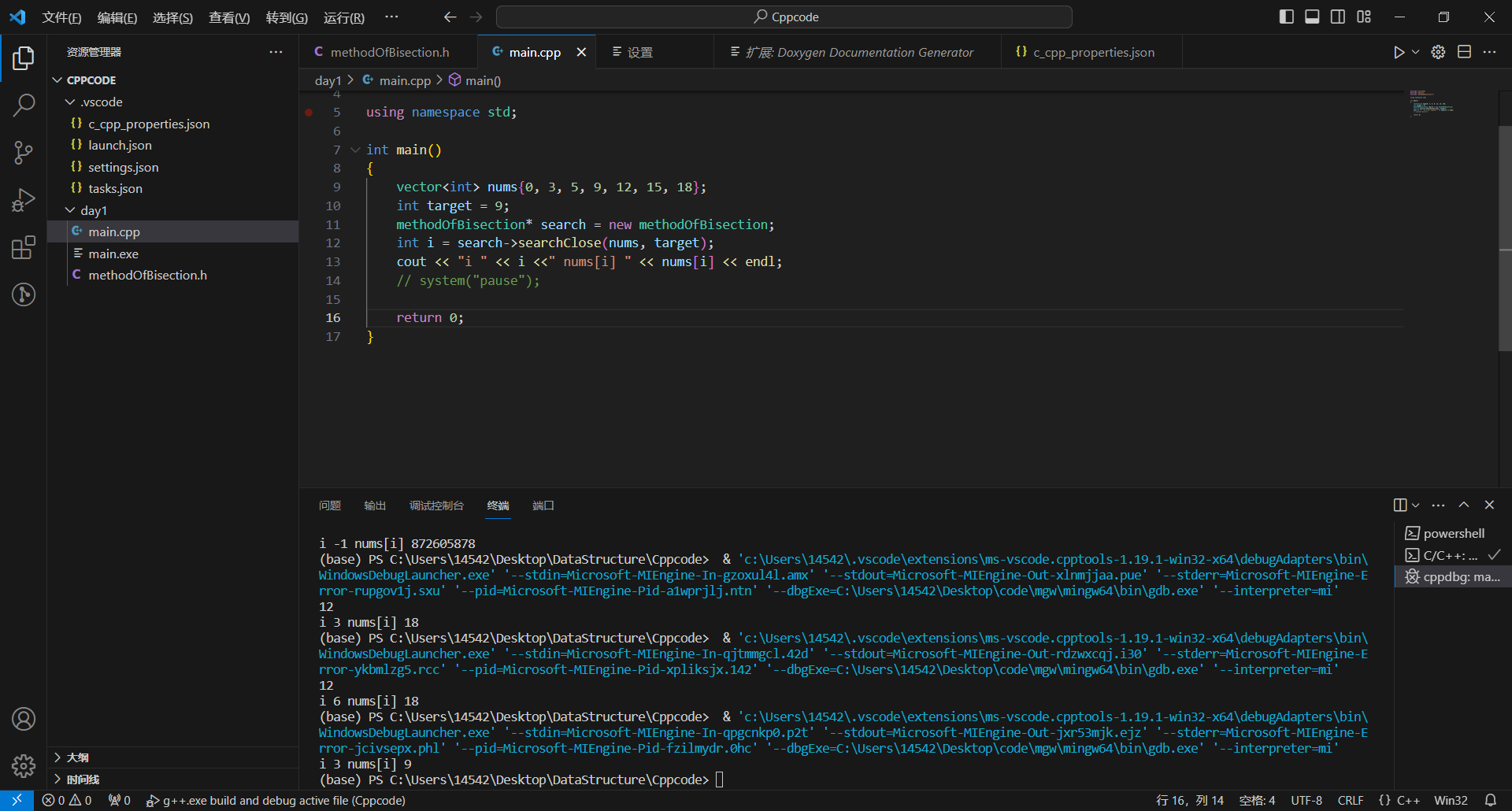The image size is (1512, 811).
Task: Click the Cppcode command center search box
Action: tap(784, 17)
